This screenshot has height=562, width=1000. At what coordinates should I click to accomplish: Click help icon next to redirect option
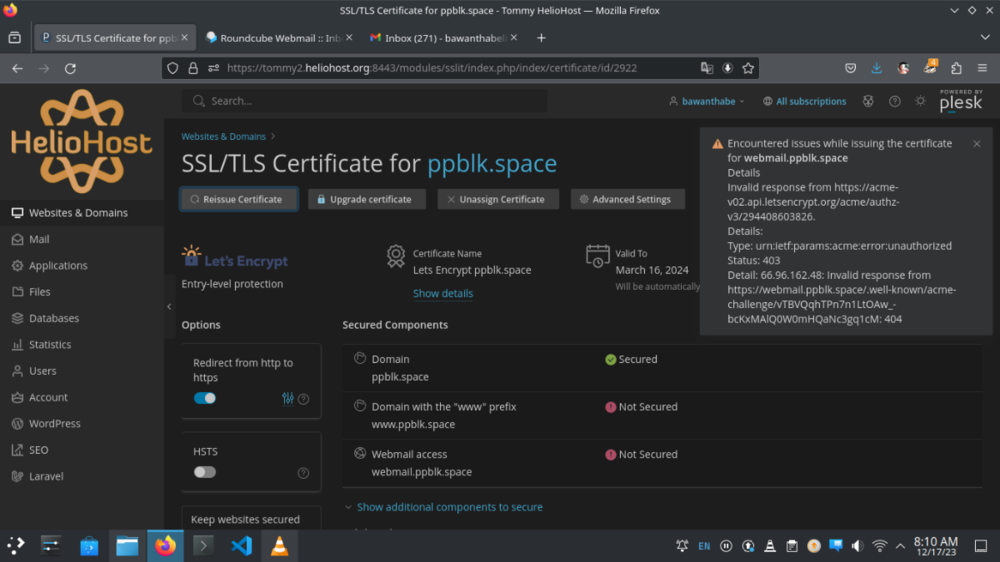tap(304, 399)
